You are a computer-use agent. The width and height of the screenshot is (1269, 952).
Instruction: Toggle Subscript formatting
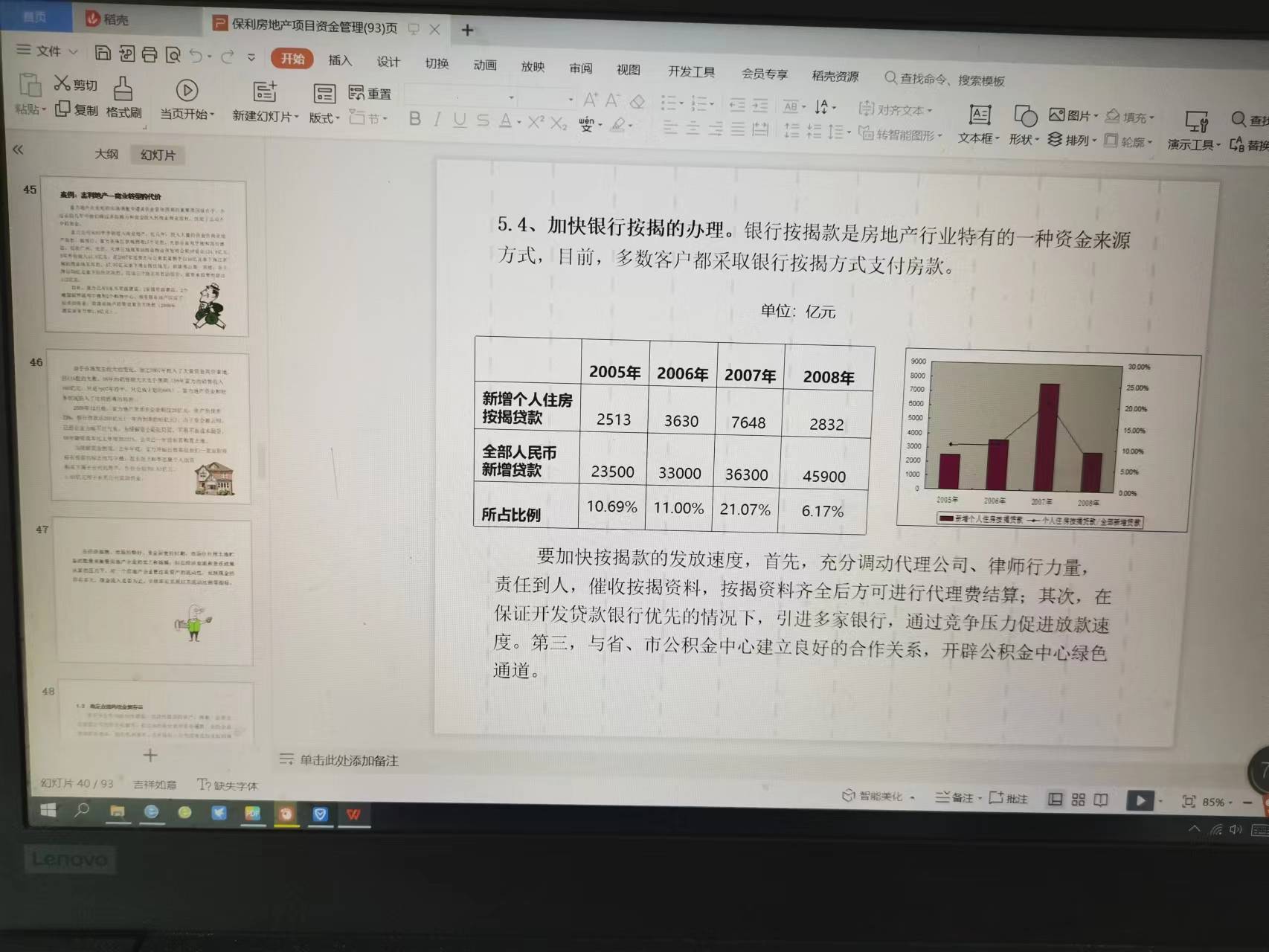pos(559,123)
